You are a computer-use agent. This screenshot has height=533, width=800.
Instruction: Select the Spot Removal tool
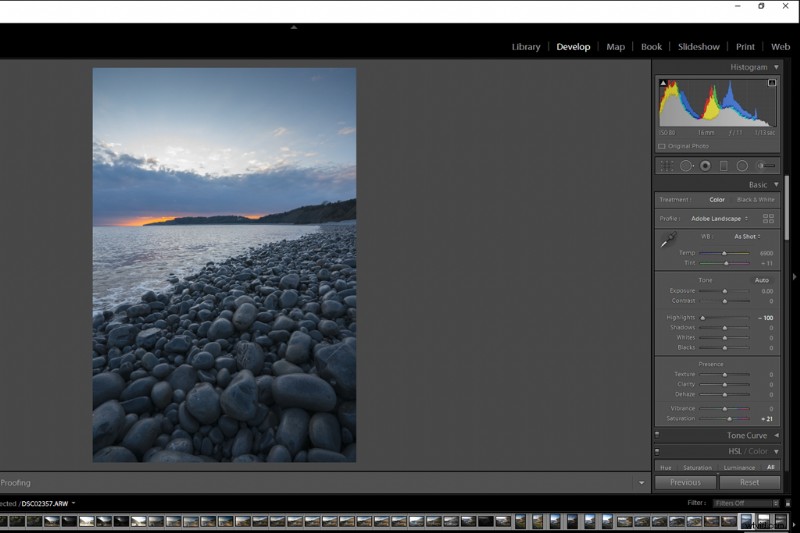(686, 166)
